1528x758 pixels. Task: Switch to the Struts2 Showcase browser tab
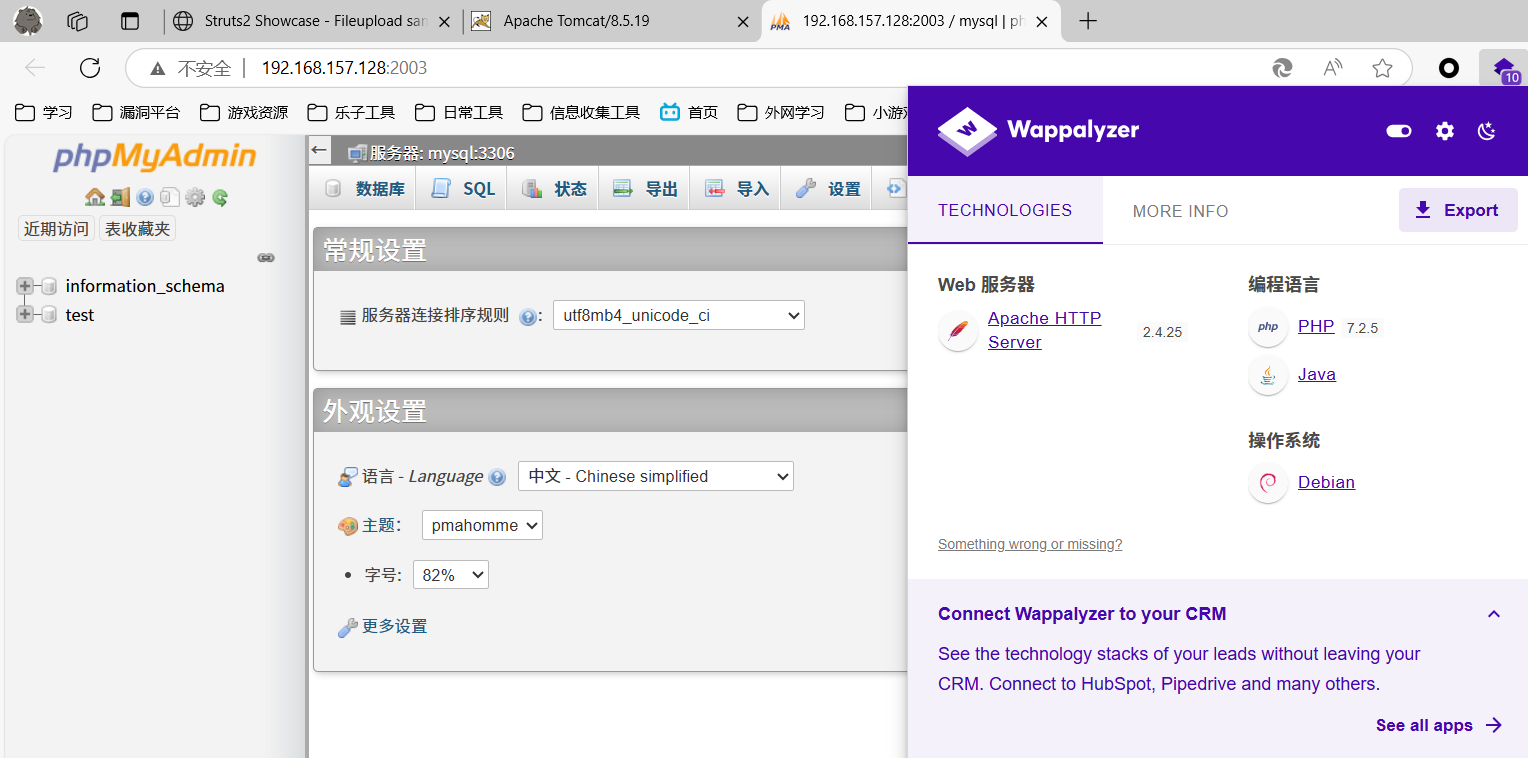312,21
